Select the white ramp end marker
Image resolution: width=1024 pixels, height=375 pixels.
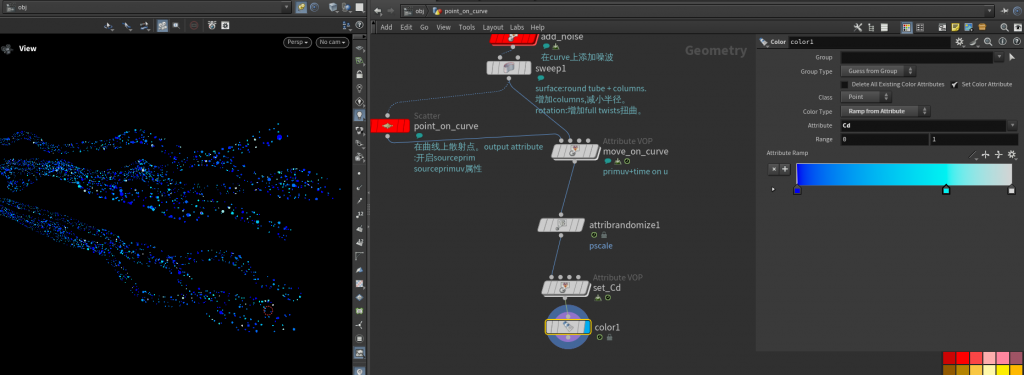1011,190
